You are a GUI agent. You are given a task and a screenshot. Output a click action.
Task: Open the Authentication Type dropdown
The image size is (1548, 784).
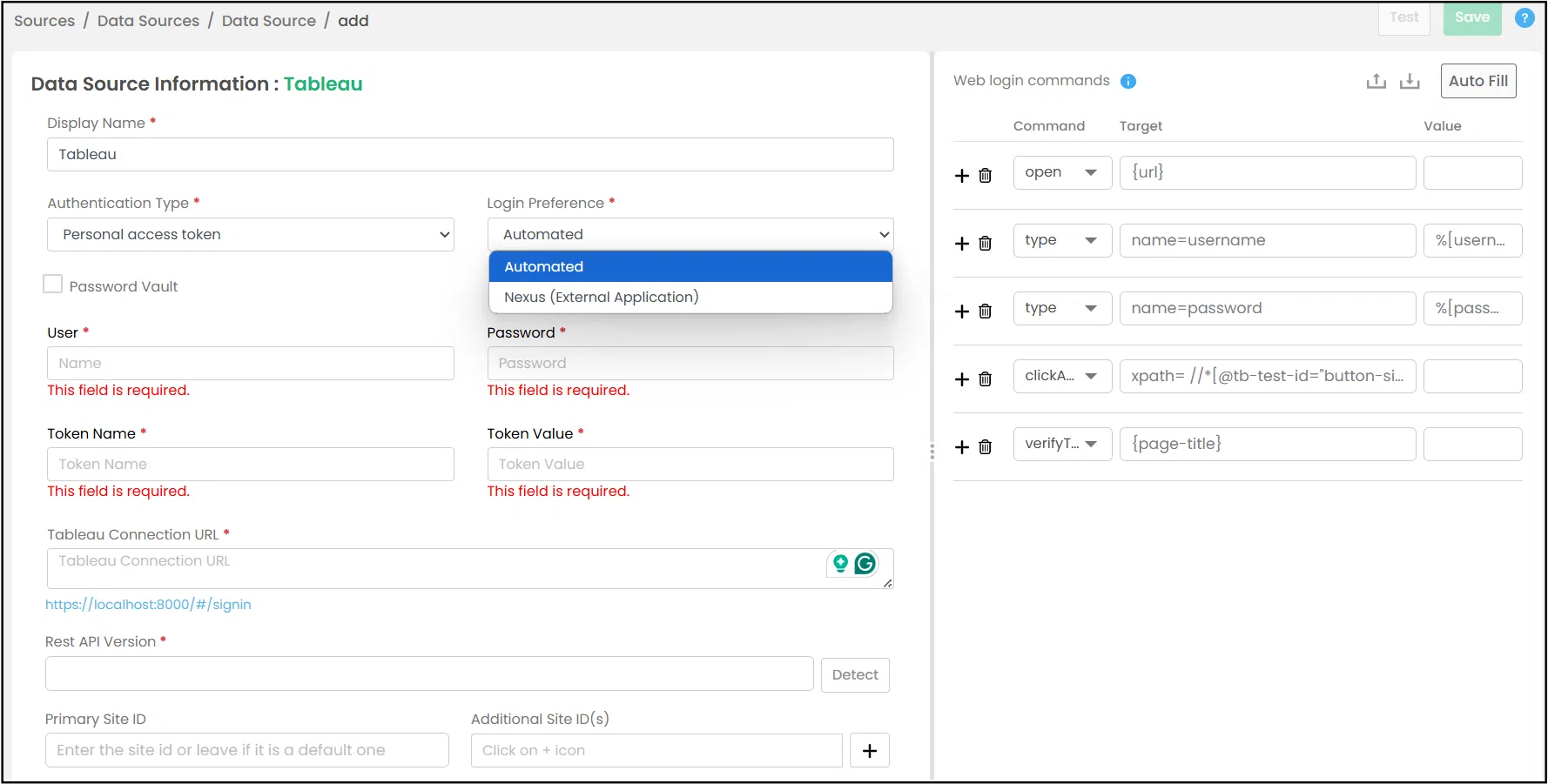click(x=251, y=235)
